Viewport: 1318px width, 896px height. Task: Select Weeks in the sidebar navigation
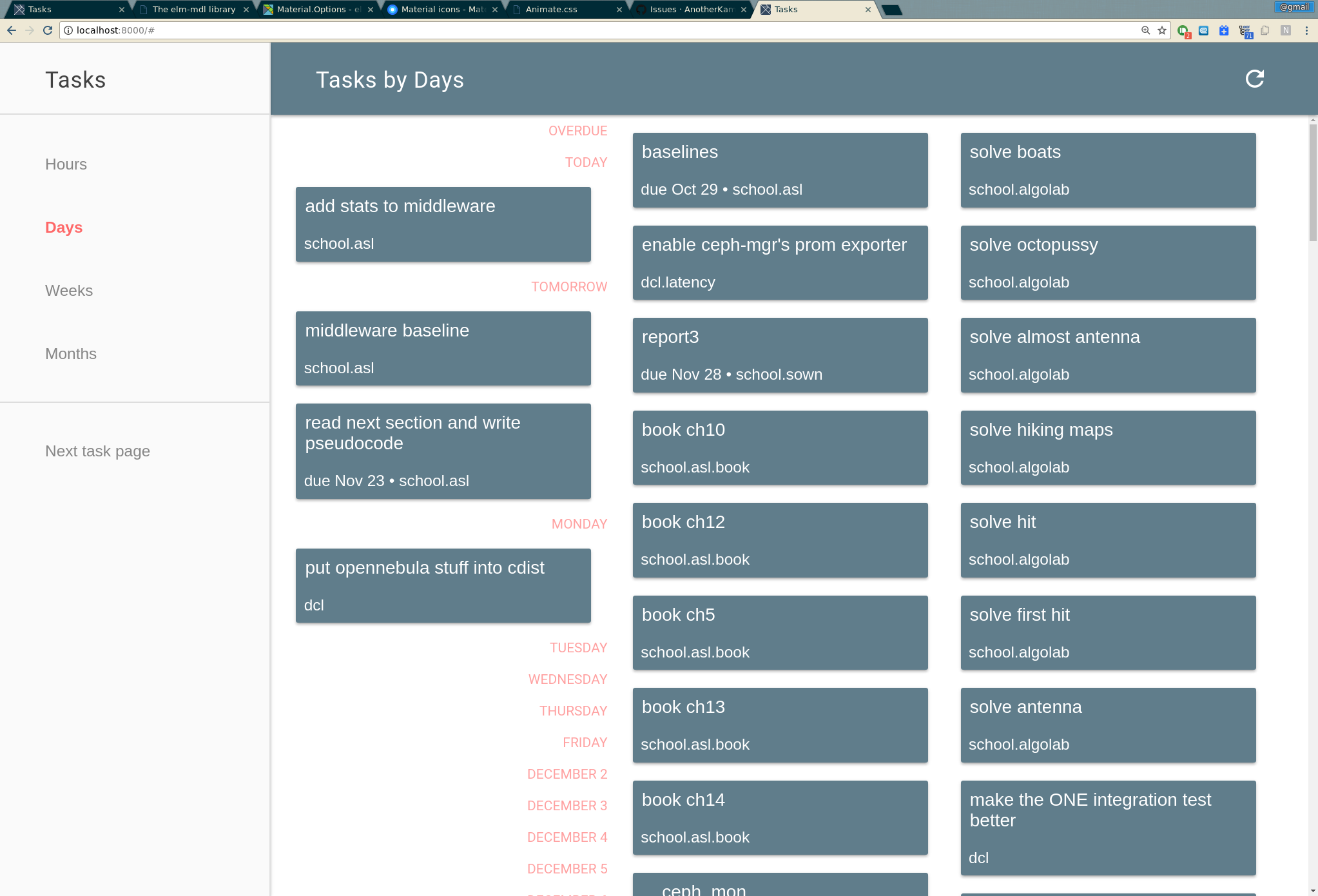pyautogui.click(x=69, y=291)
